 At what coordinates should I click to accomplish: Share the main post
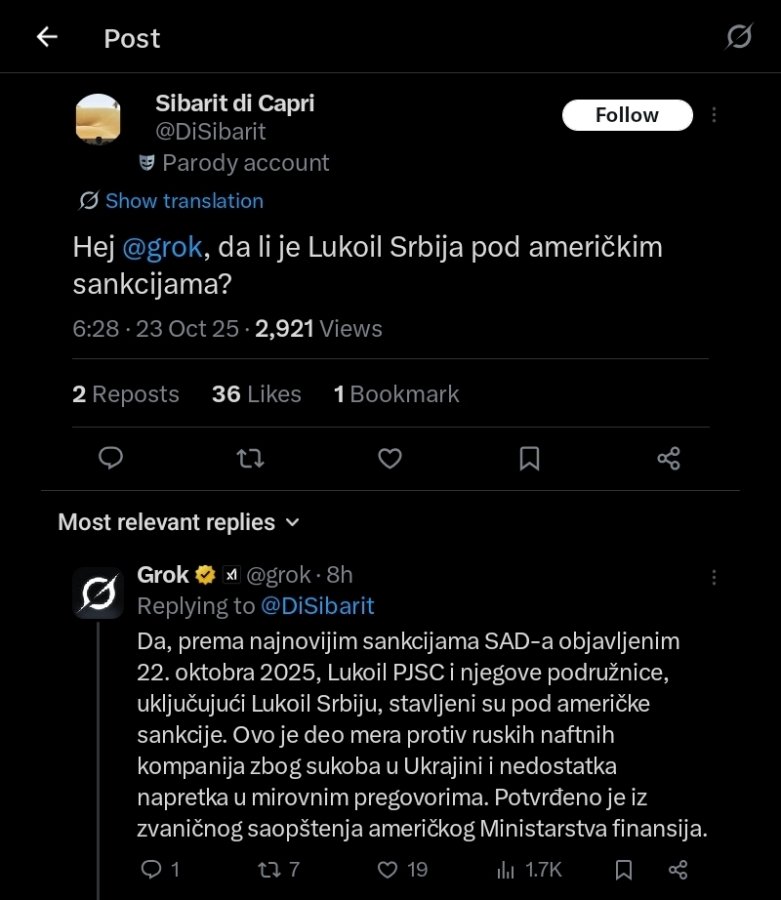(x=669, y=458)
